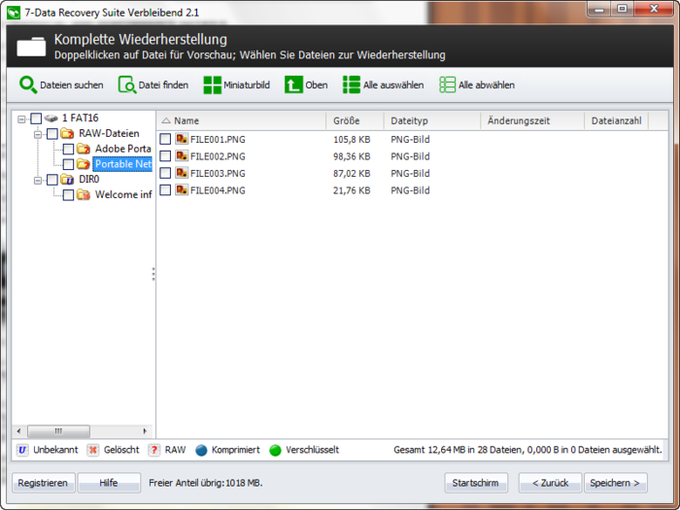This screenshot has height=510, width=680.
Task: Click the Registrieren button
Action: [43, 483]
